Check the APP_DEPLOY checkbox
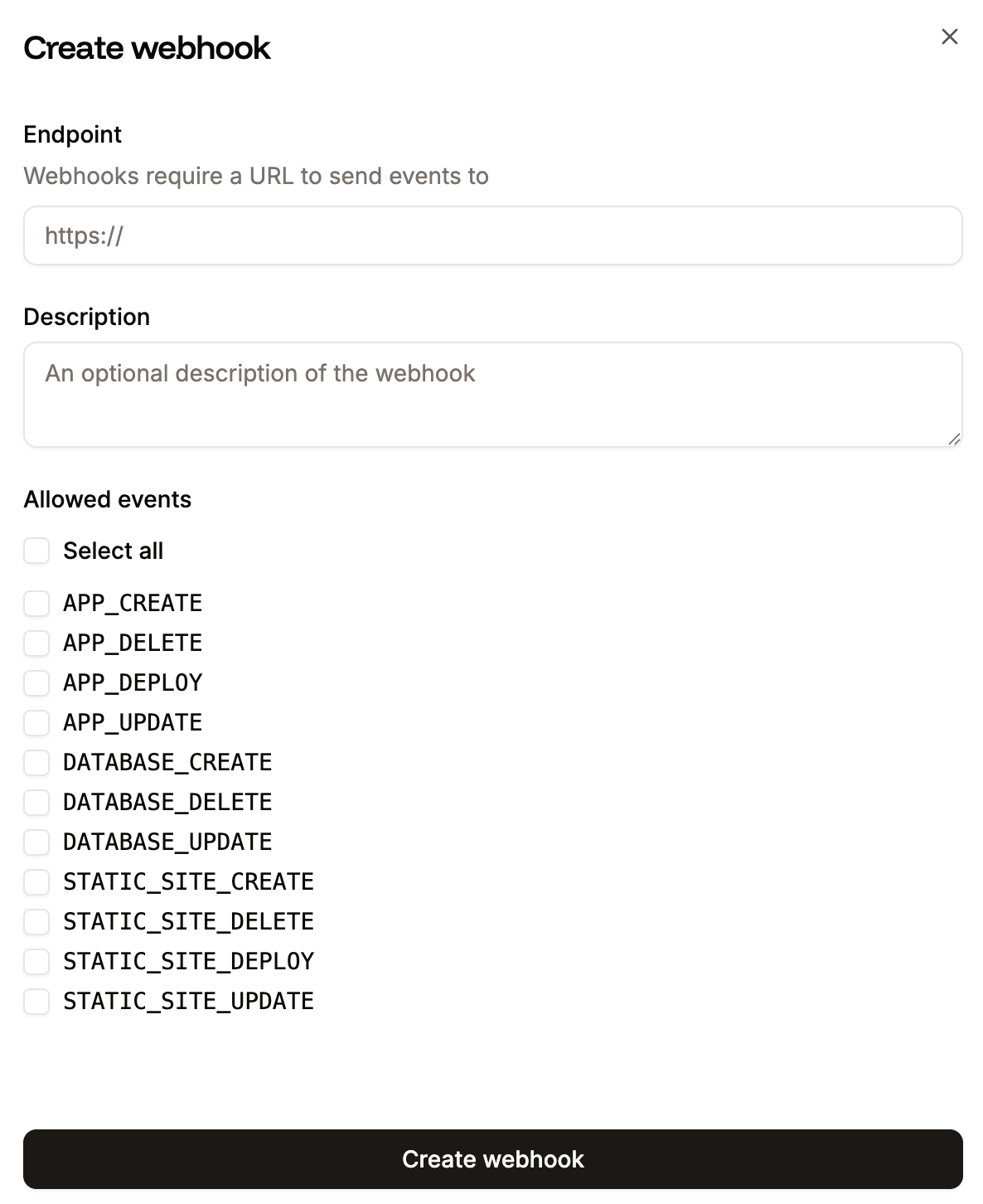This screenshot has height=1204, width=983. (x=36, y=682)
